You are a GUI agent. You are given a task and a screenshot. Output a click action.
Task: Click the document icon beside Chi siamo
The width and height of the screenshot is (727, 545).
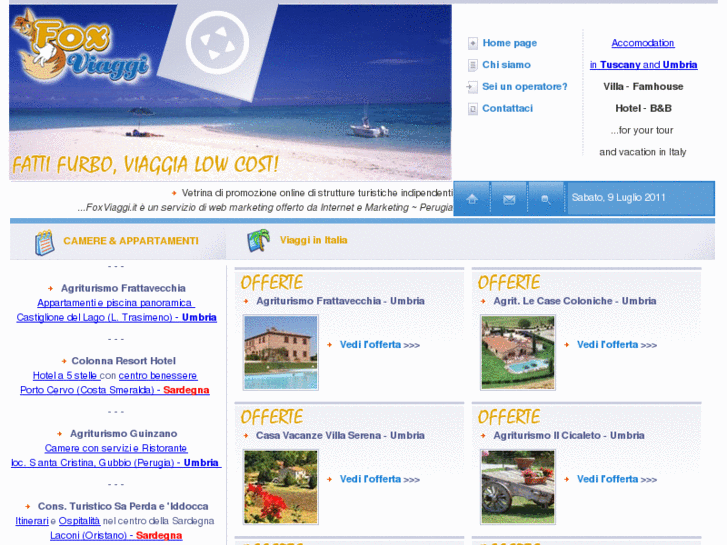coord(472,65)
